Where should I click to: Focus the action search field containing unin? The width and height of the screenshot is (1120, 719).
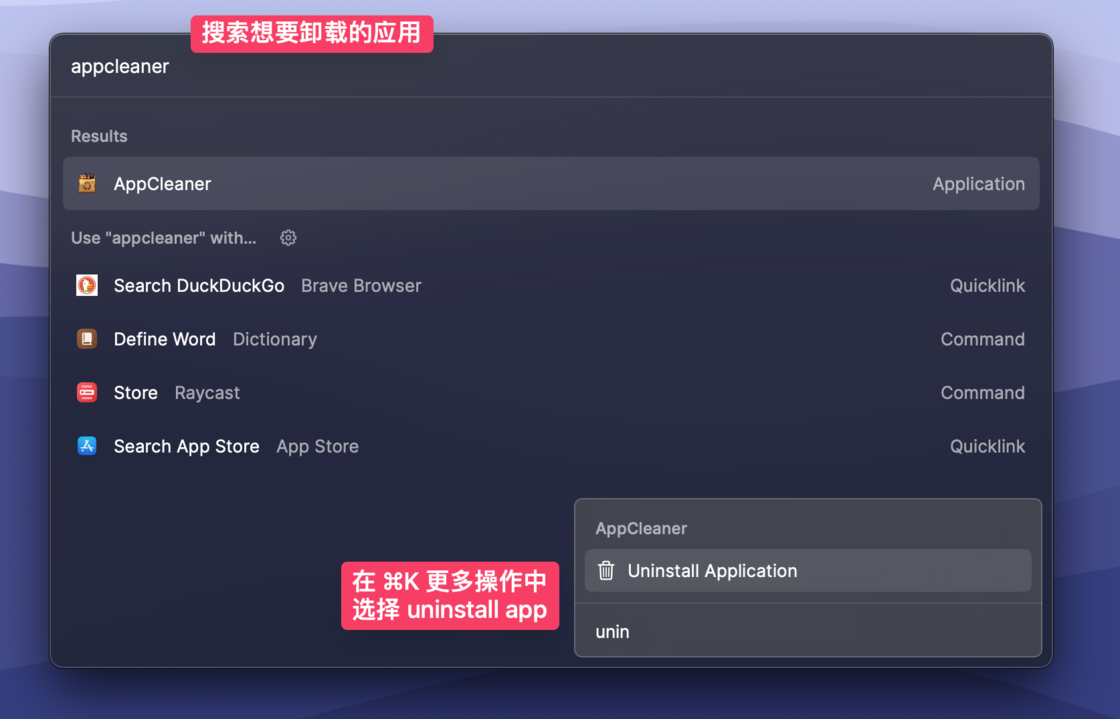click(x=808, y=631)
